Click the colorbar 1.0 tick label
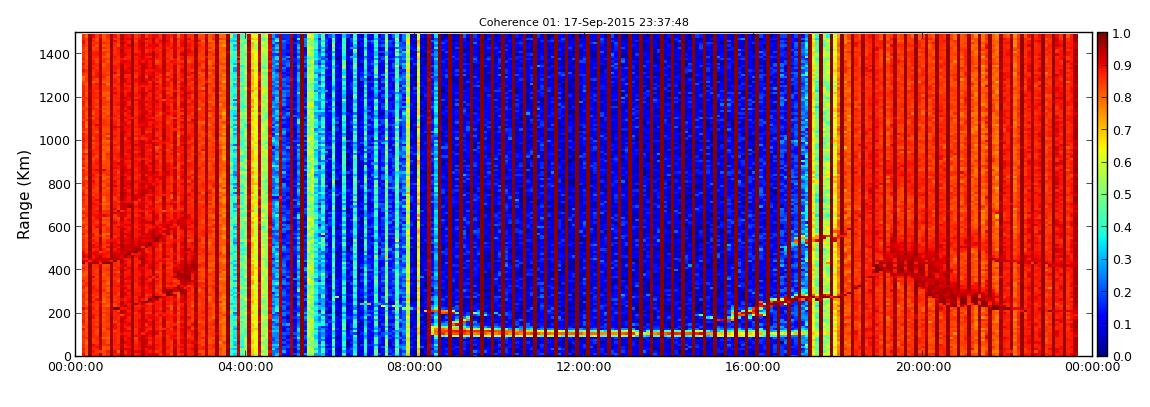 click(x=1122, y=34)
